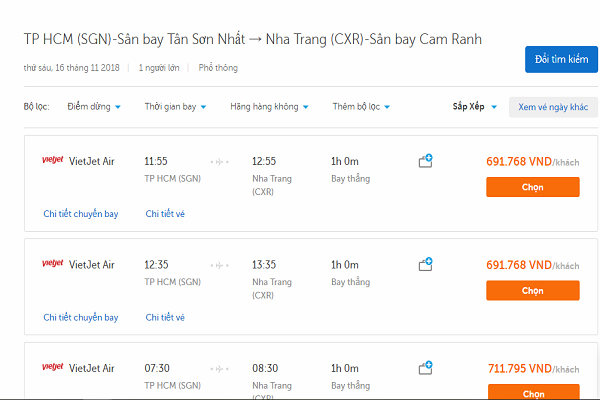This screenshot has width=600, height=400.
Task: Open the Hãng hàng không filter dropdown
Action: pyautogui.click(x=269, y=107)
